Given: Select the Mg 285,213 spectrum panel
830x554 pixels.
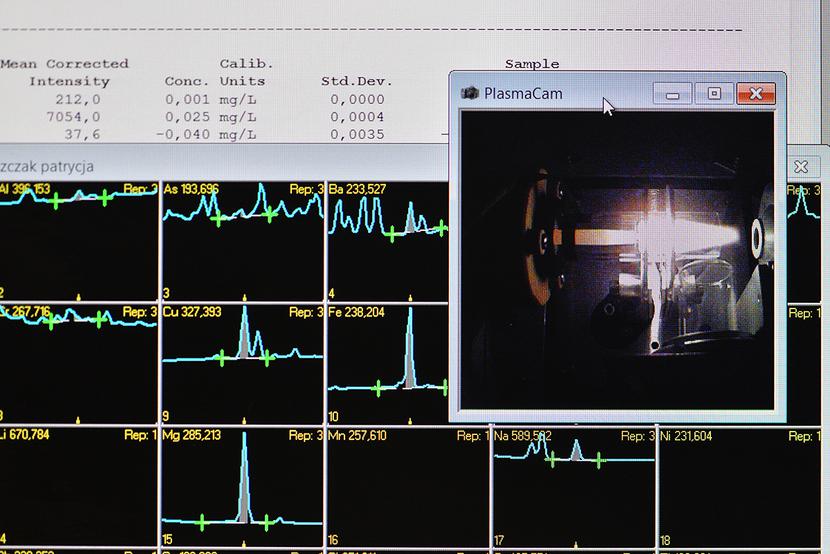Looking at the screenshot, I should pyautogui.click(x=242, y=487).
